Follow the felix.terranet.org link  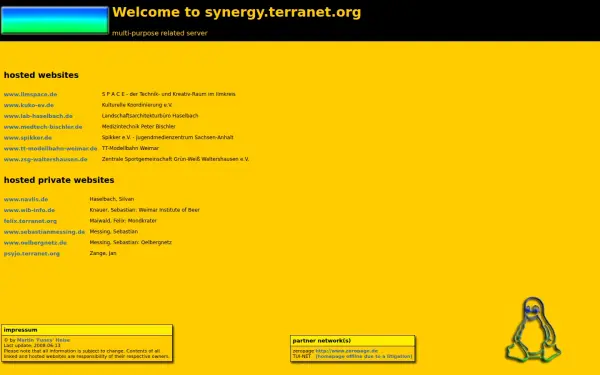[x=30, y=221]
